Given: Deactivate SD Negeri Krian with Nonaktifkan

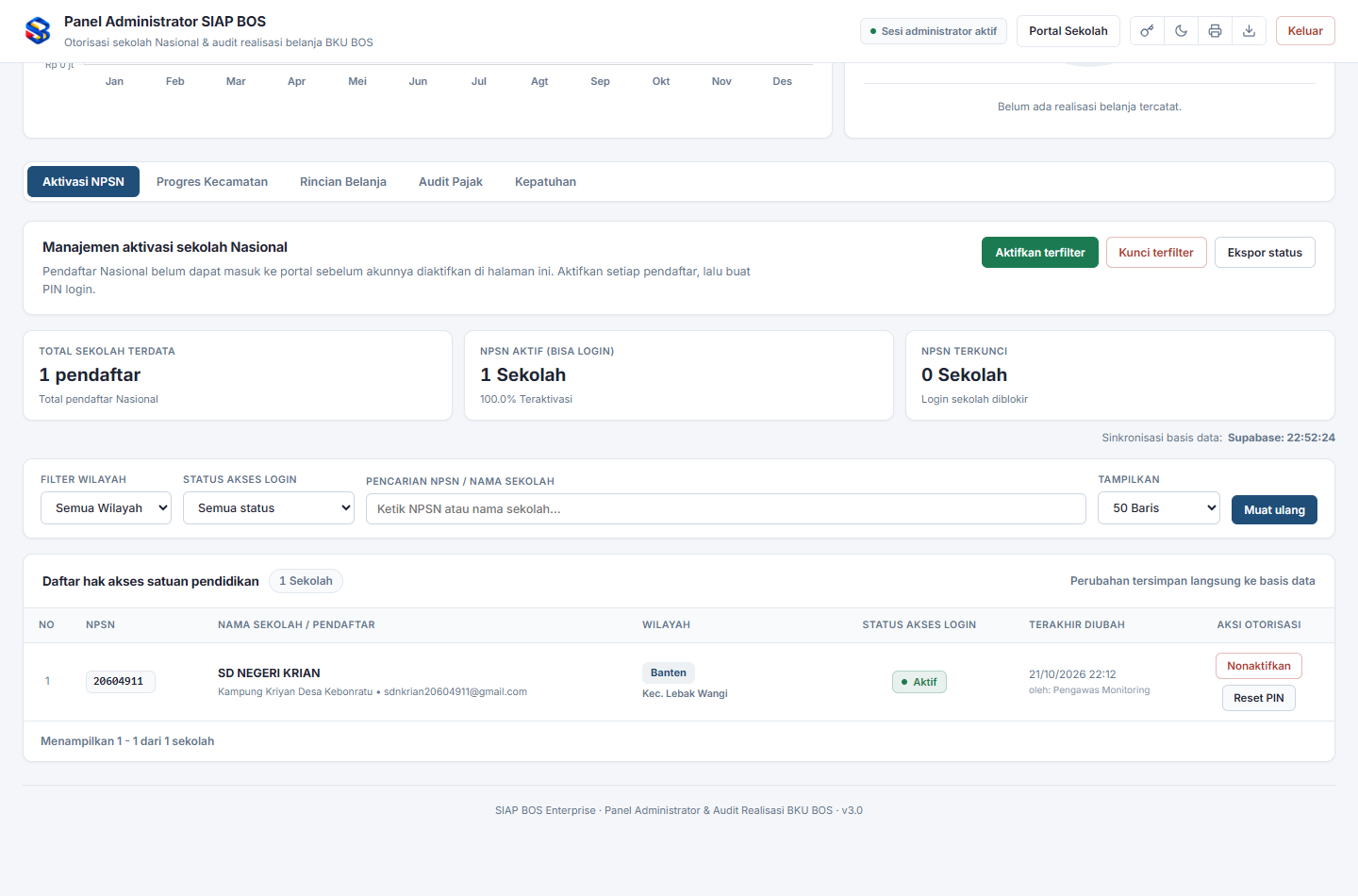Looking at the screenshot, I should click(1259, 666).
